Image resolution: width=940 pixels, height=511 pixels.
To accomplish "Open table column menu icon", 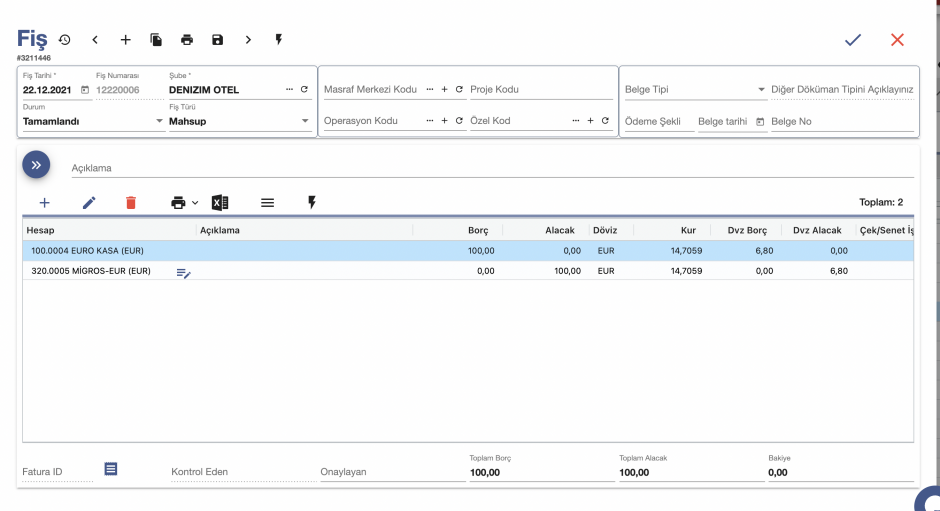I will coord(267,203).
